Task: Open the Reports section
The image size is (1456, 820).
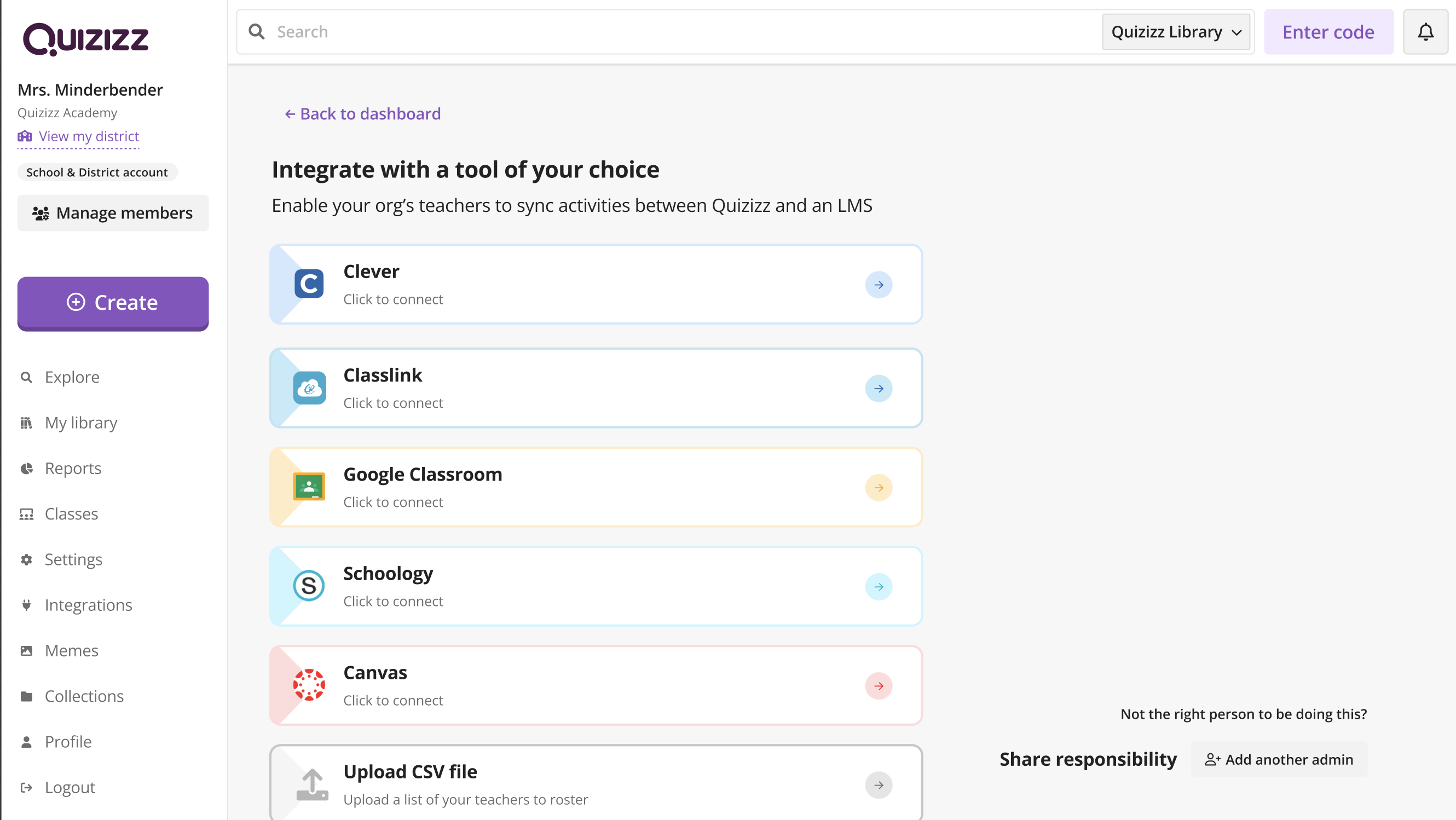Action: click(73, 469)
